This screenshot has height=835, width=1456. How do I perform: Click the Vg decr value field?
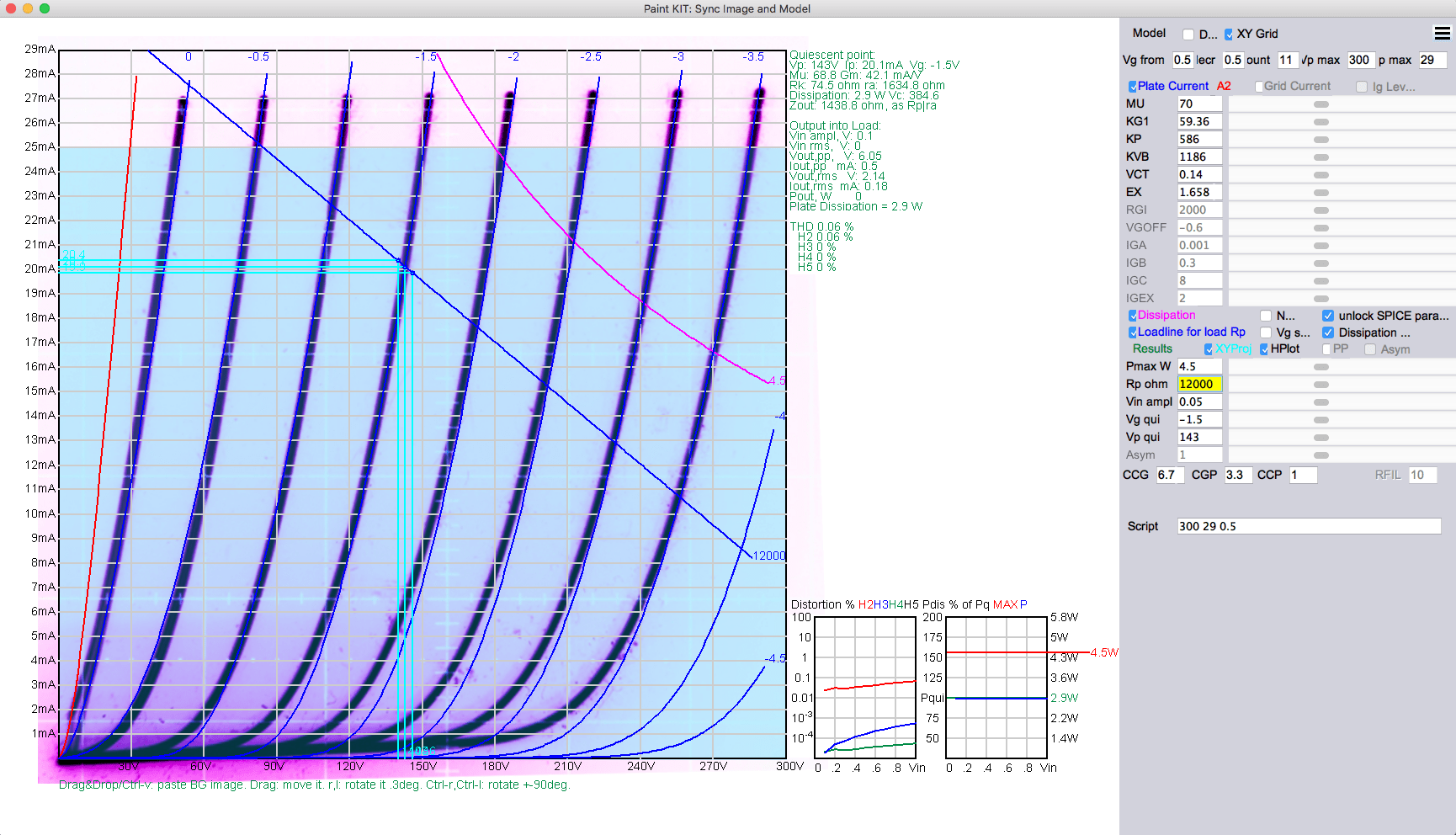click(1233, 60)
